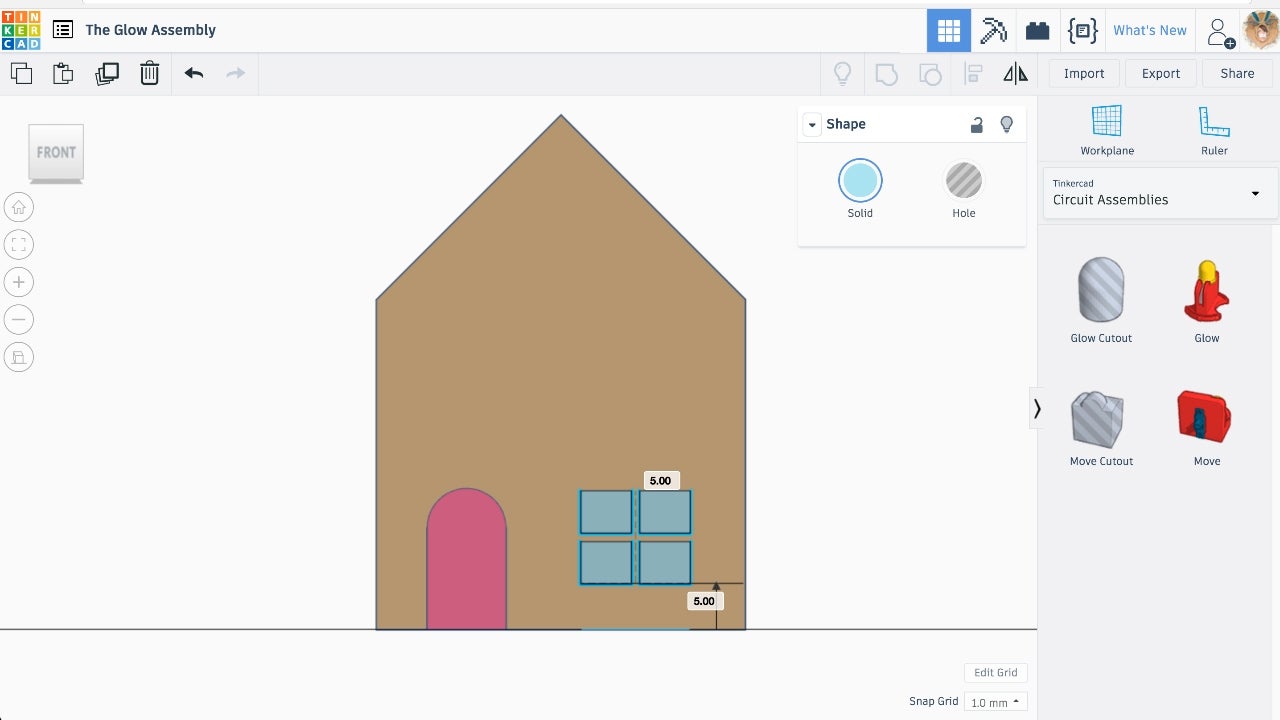Click the Import button
This screenshot has width=1280, height=720.
click(1084, 73)
